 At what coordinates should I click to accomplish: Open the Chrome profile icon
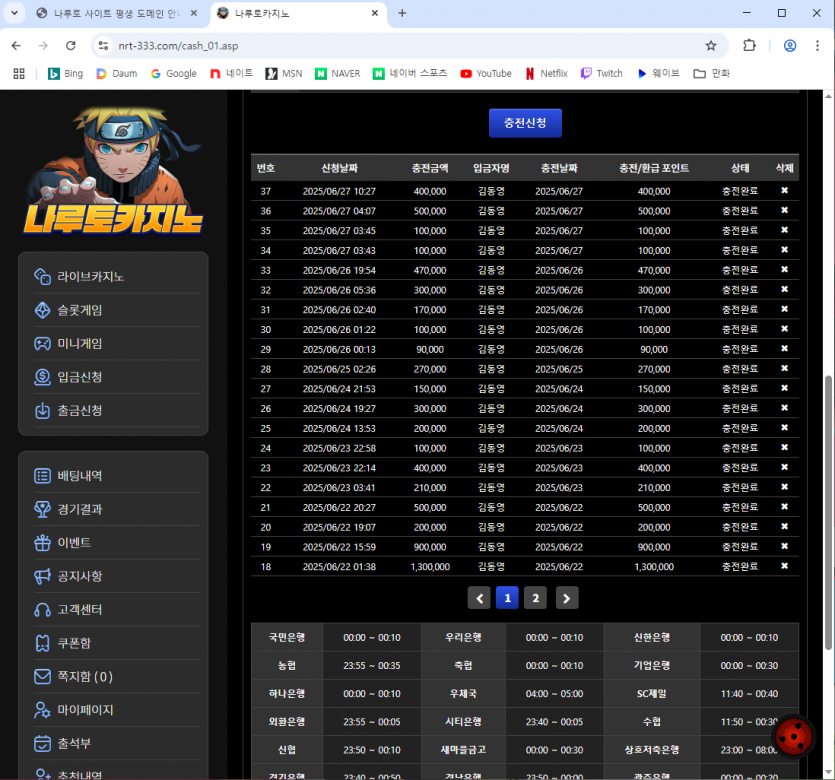point(790,46)
